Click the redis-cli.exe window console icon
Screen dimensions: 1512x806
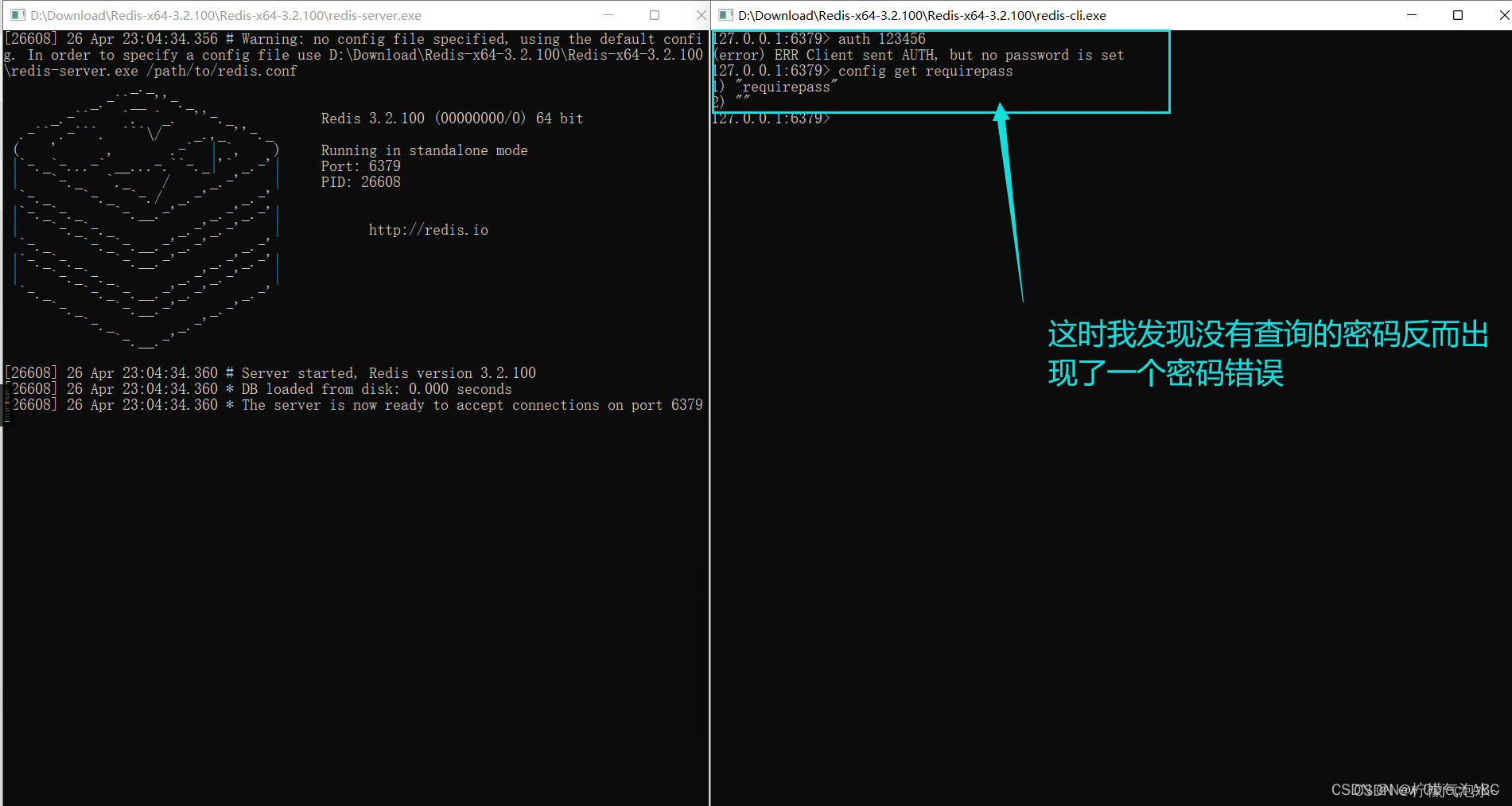[725, 15]
